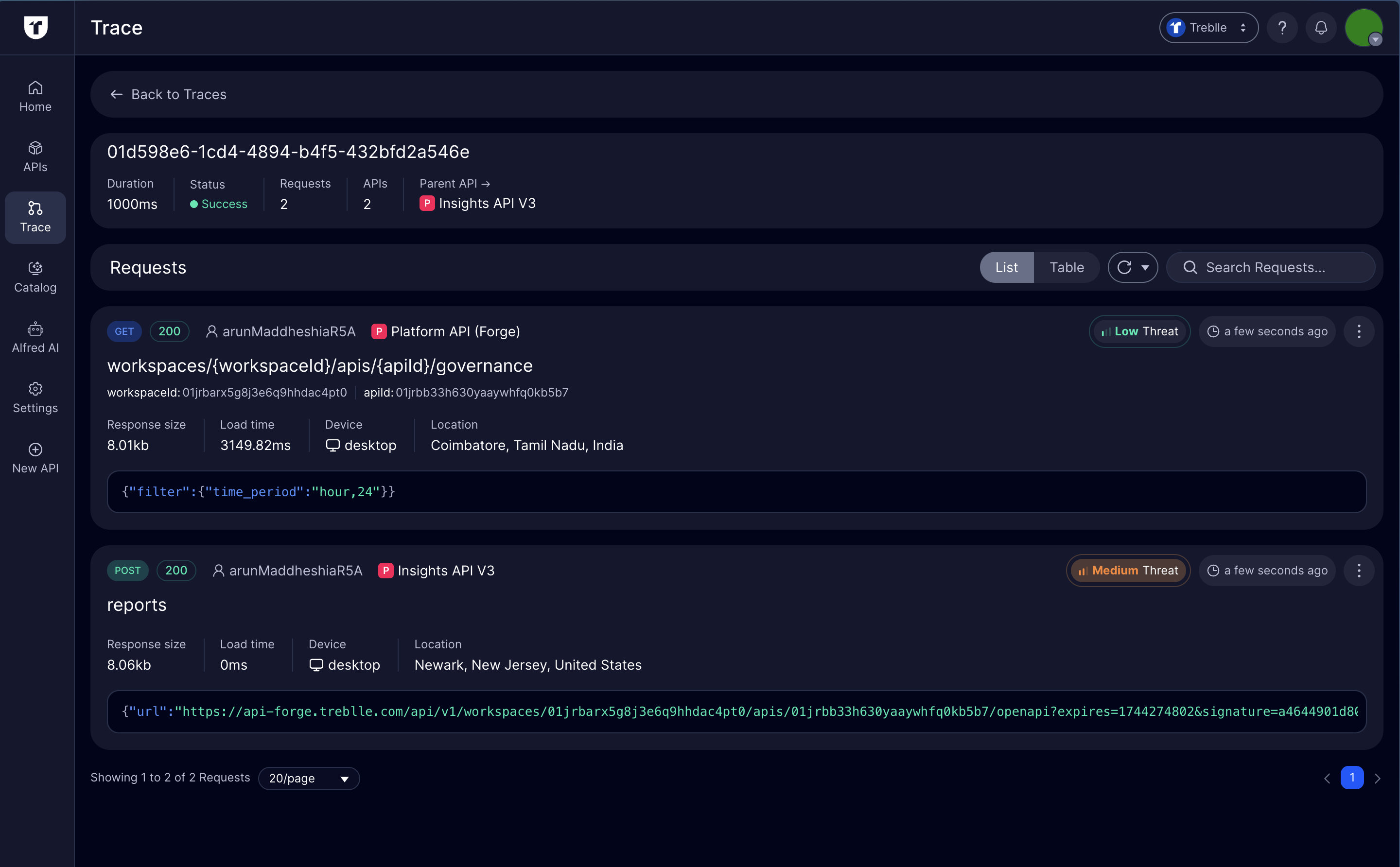Click the search magnifier icon
This screenshot has height=867, width=1400.
pyautogui.click(x=1190, y=268)
